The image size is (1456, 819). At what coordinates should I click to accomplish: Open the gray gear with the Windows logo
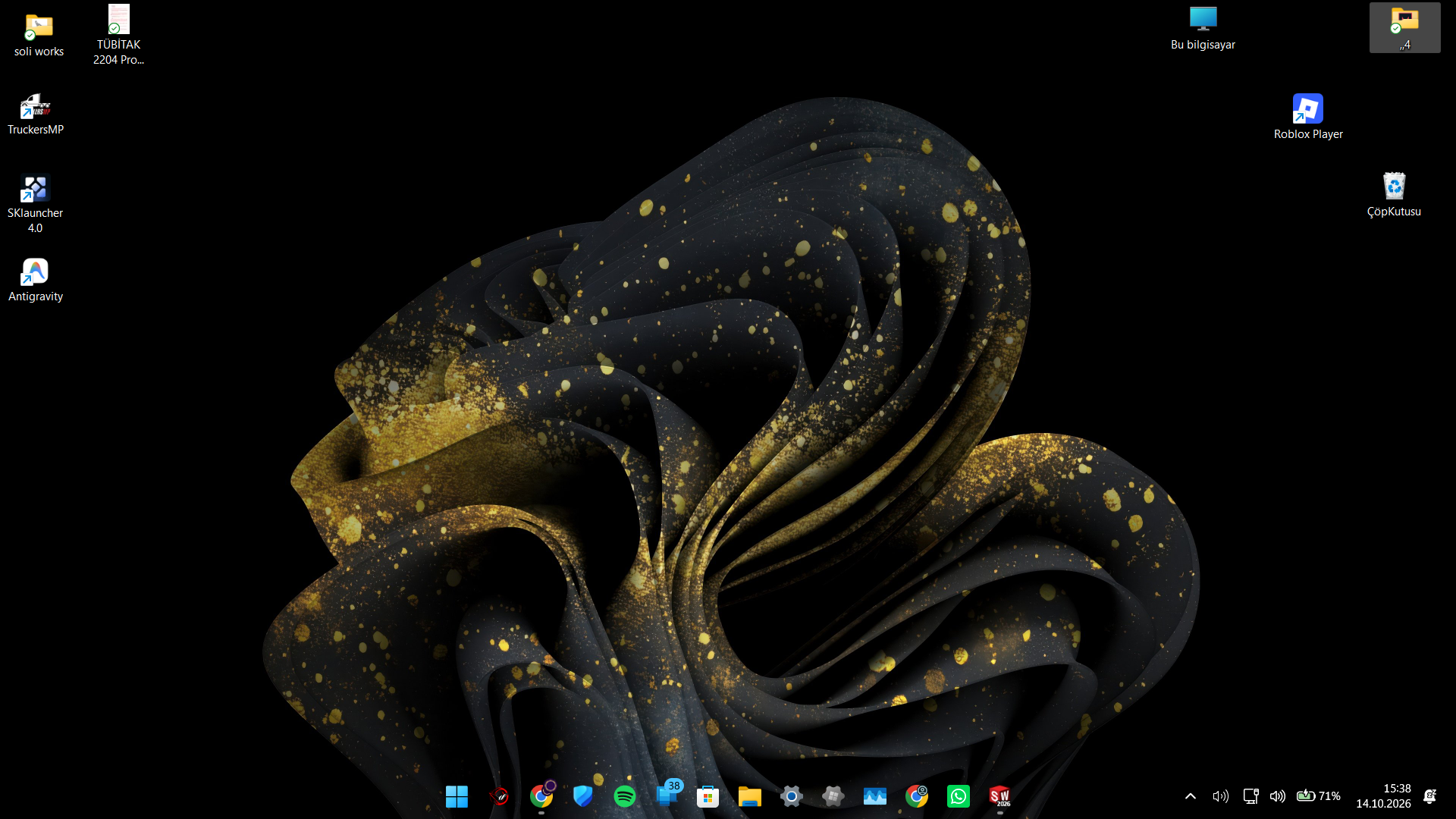[833, 796]
